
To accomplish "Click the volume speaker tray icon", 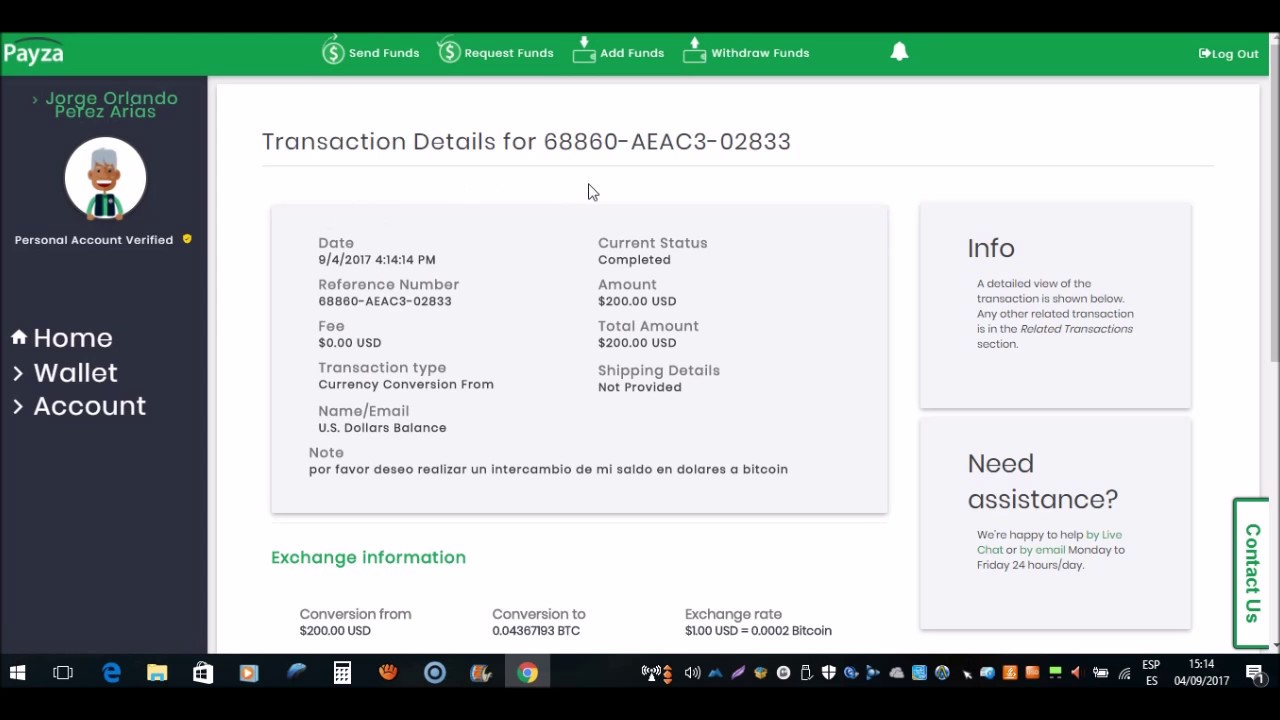I will (x=692, y=673).
